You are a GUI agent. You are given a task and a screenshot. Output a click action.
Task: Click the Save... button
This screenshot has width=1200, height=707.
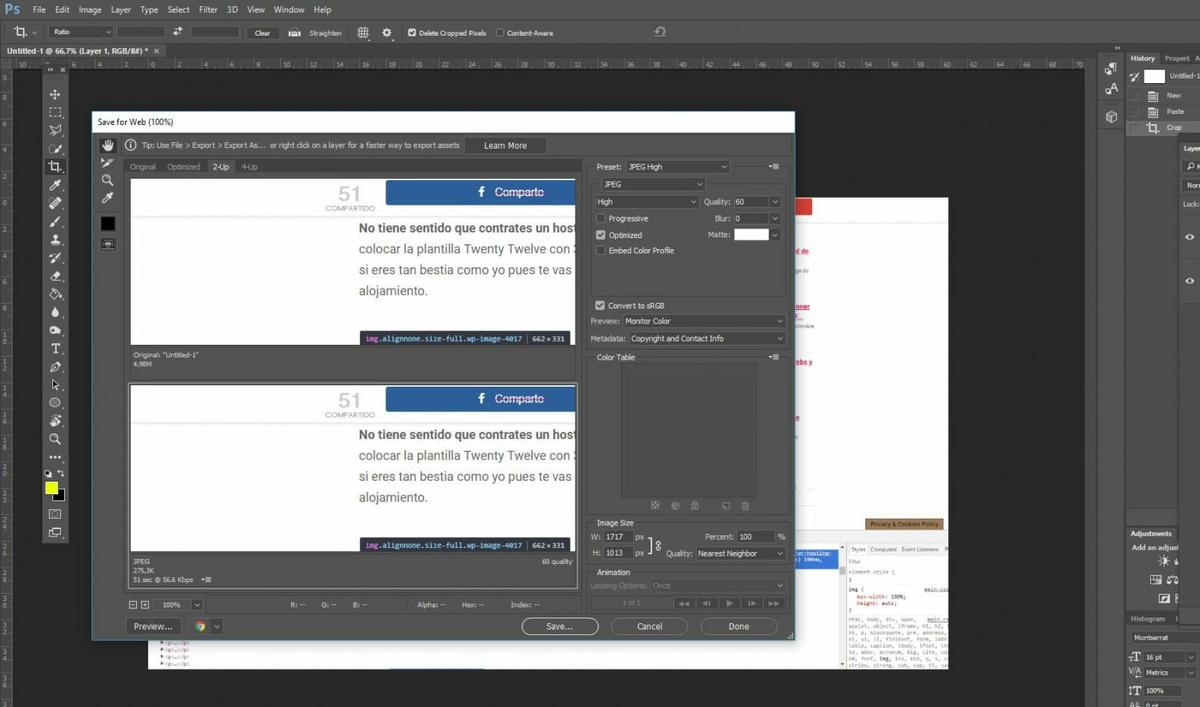tap(559, 626)
